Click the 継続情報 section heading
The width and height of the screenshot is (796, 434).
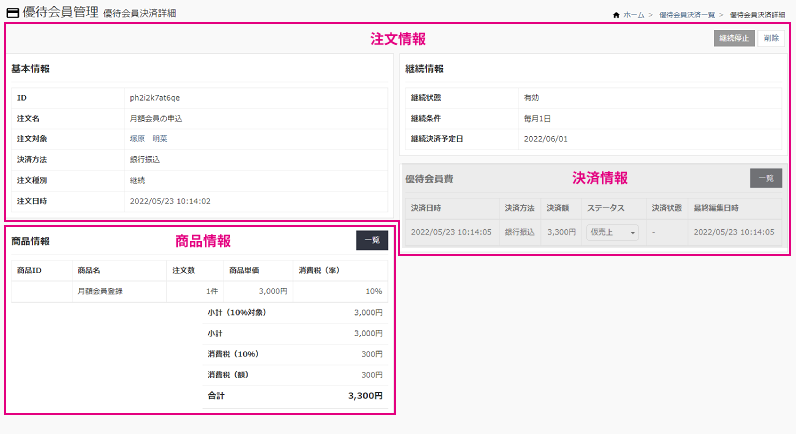click(x=424, y=69)
